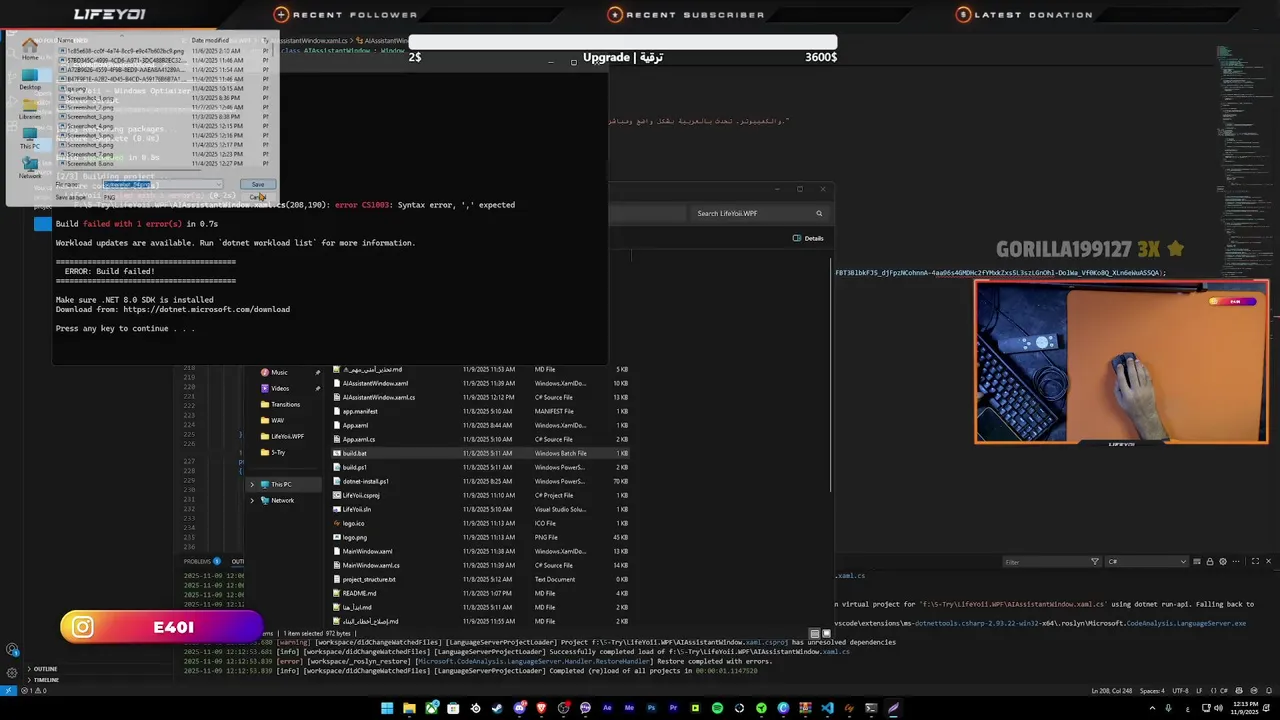The width and height of the screenshot is (1280, 720).
Task: Click UTF-8 encoding in status bar
Action: (x=1180, y=691)
